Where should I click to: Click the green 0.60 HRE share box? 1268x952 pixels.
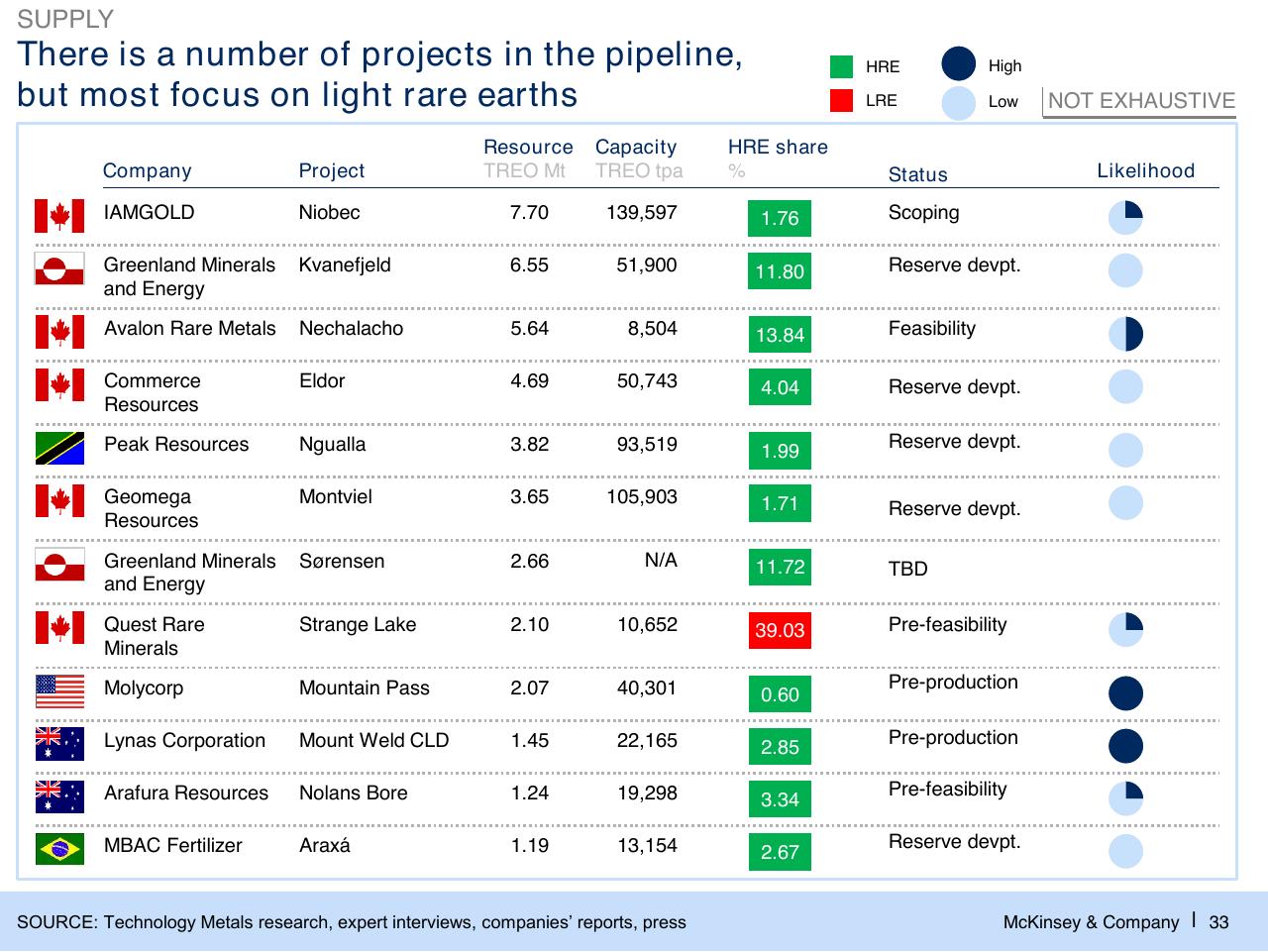(x=780, y=694)
